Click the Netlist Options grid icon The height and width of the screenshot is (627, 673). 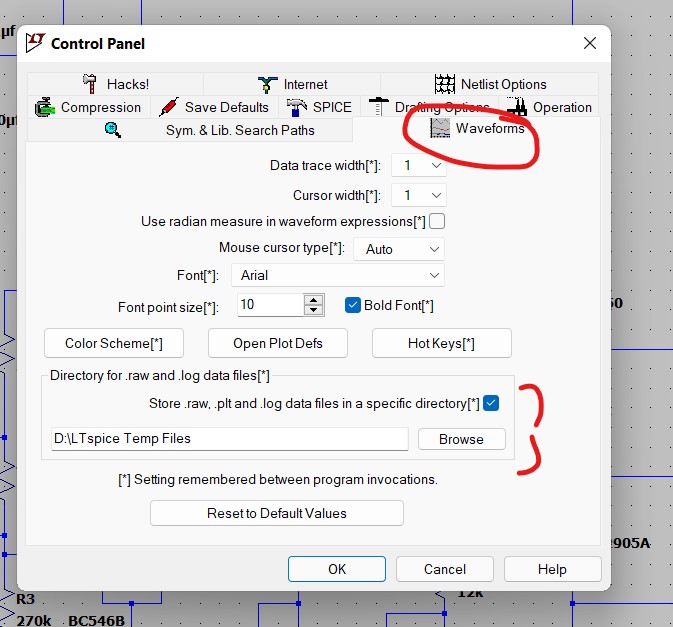pos(445,84)
